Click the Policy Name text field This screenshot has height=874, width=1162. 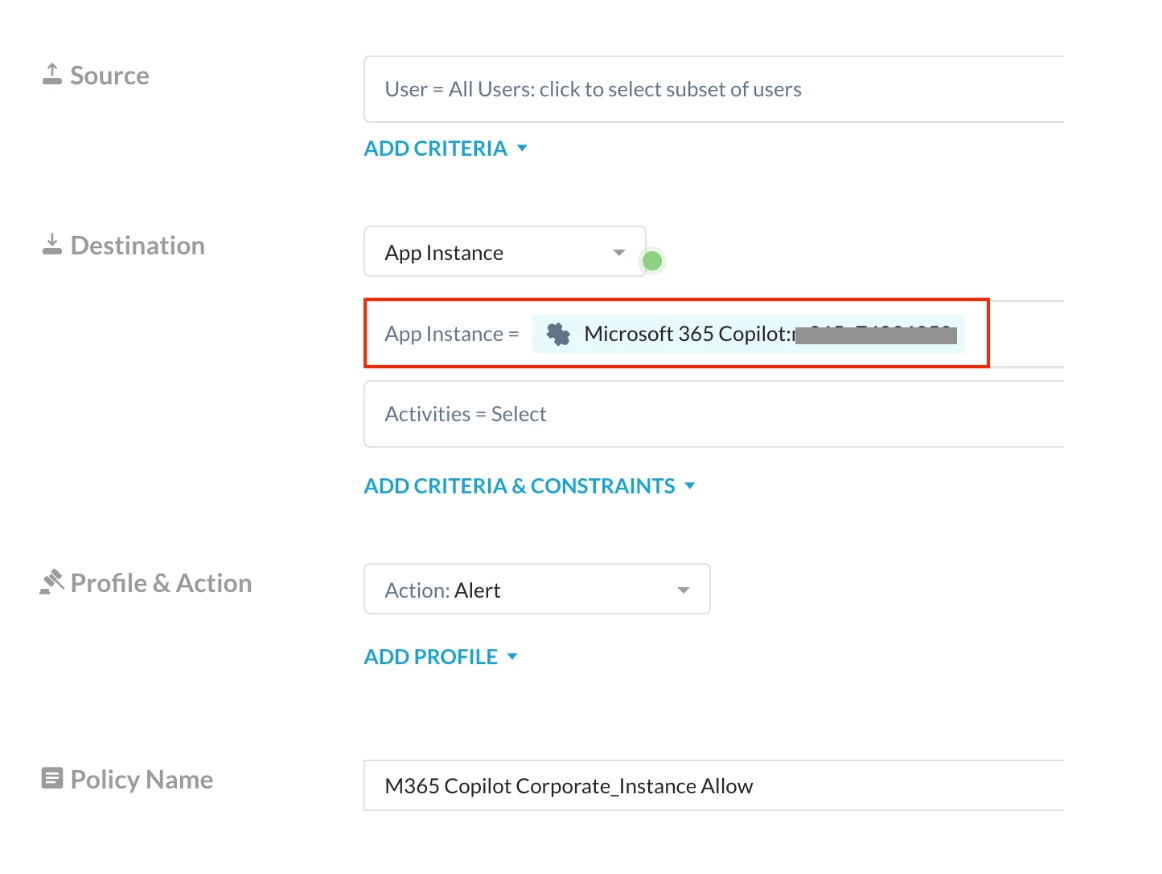click(714, 786)
